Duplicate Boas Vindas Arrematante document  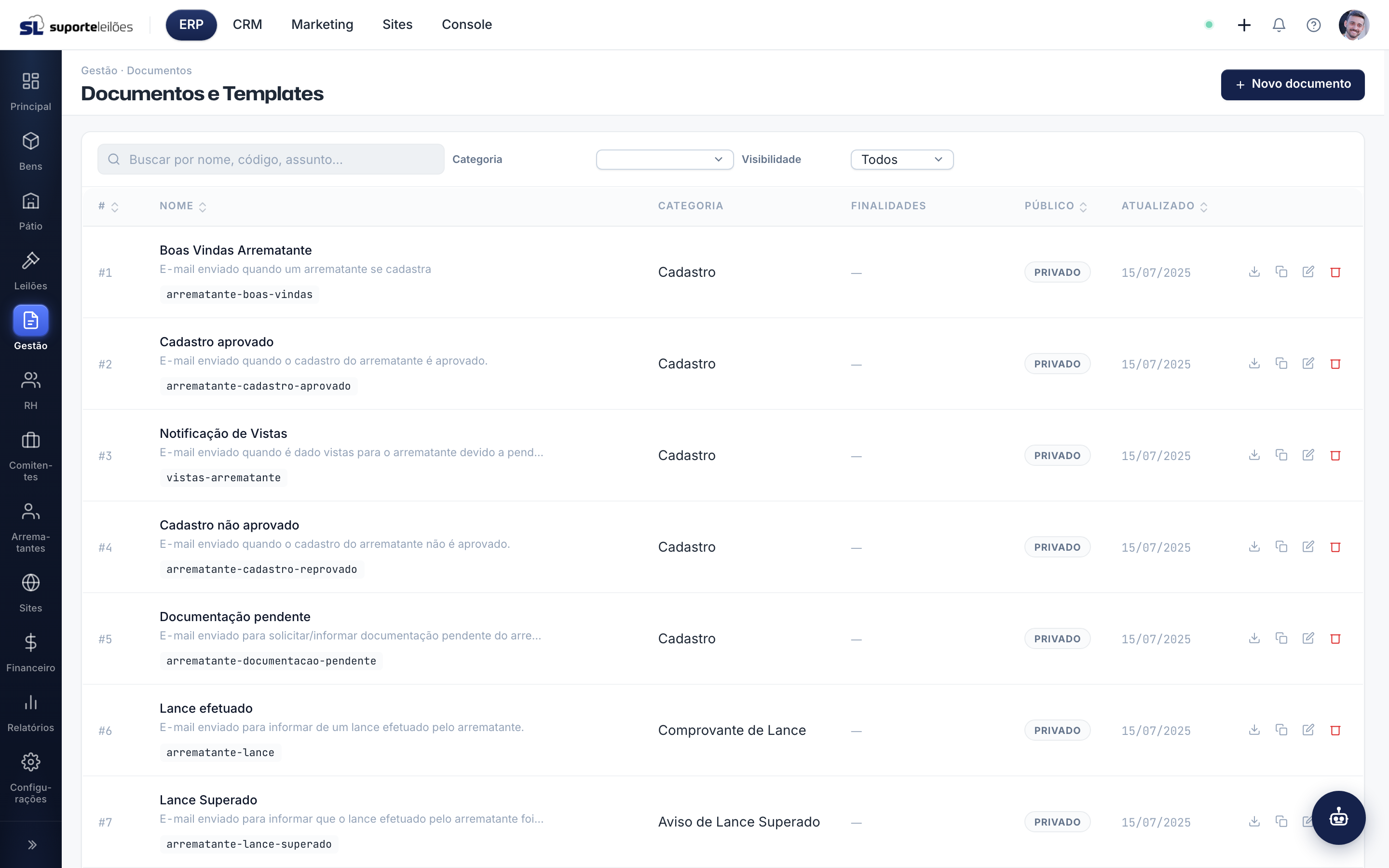(x=1281, y=272)
